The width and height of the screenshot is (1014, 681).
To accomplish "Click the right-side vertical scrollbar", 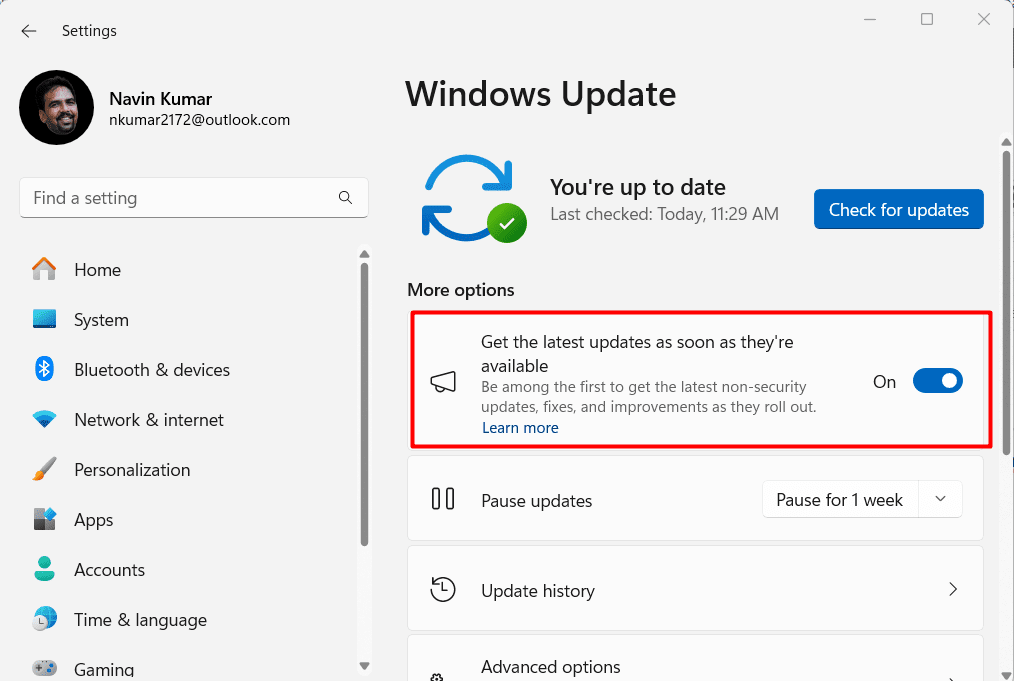I will coord(1005,400).
